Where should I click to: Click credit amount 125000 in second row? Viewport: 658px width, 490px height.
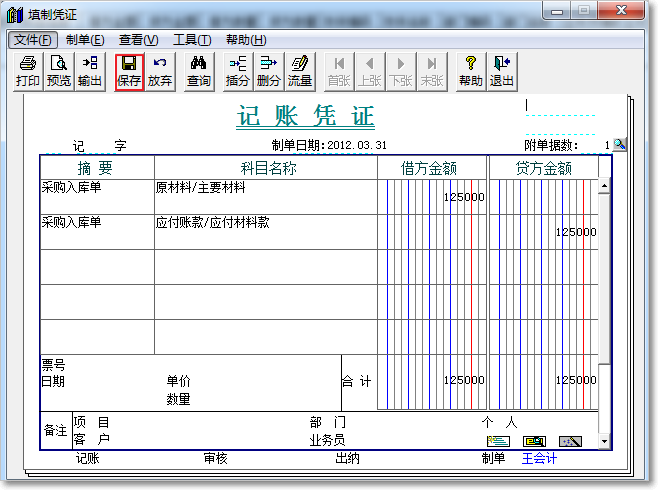(576, 232)
